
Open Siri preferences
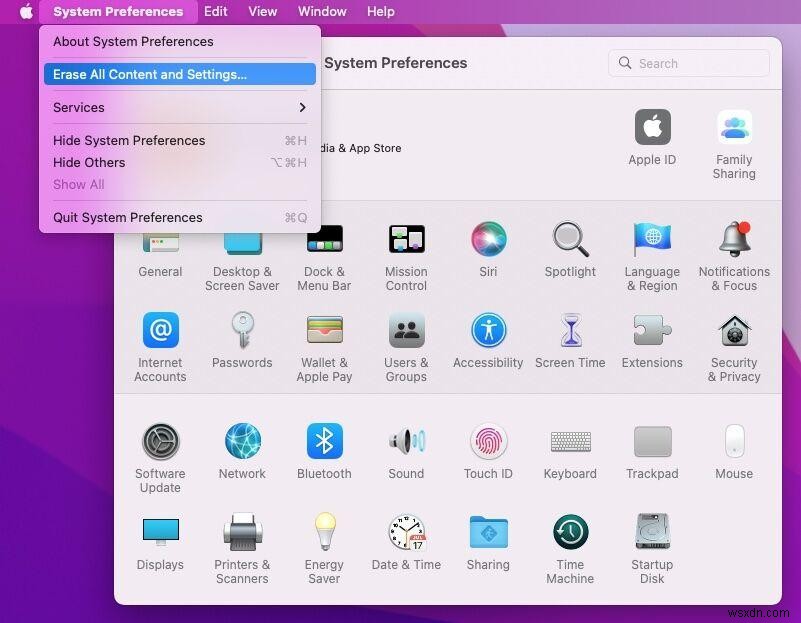tap(488, 240)
